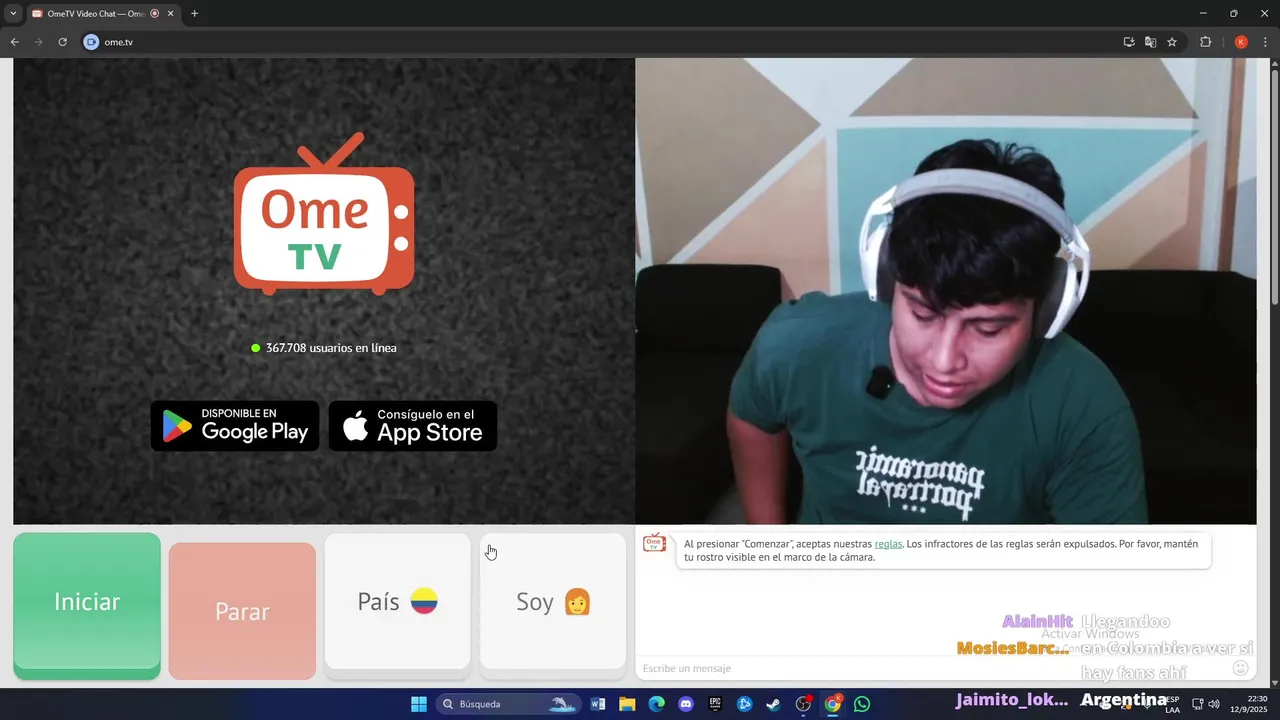Open Microsoft Edge from the taskbar
1280x720 pixels.
(656, 704)
